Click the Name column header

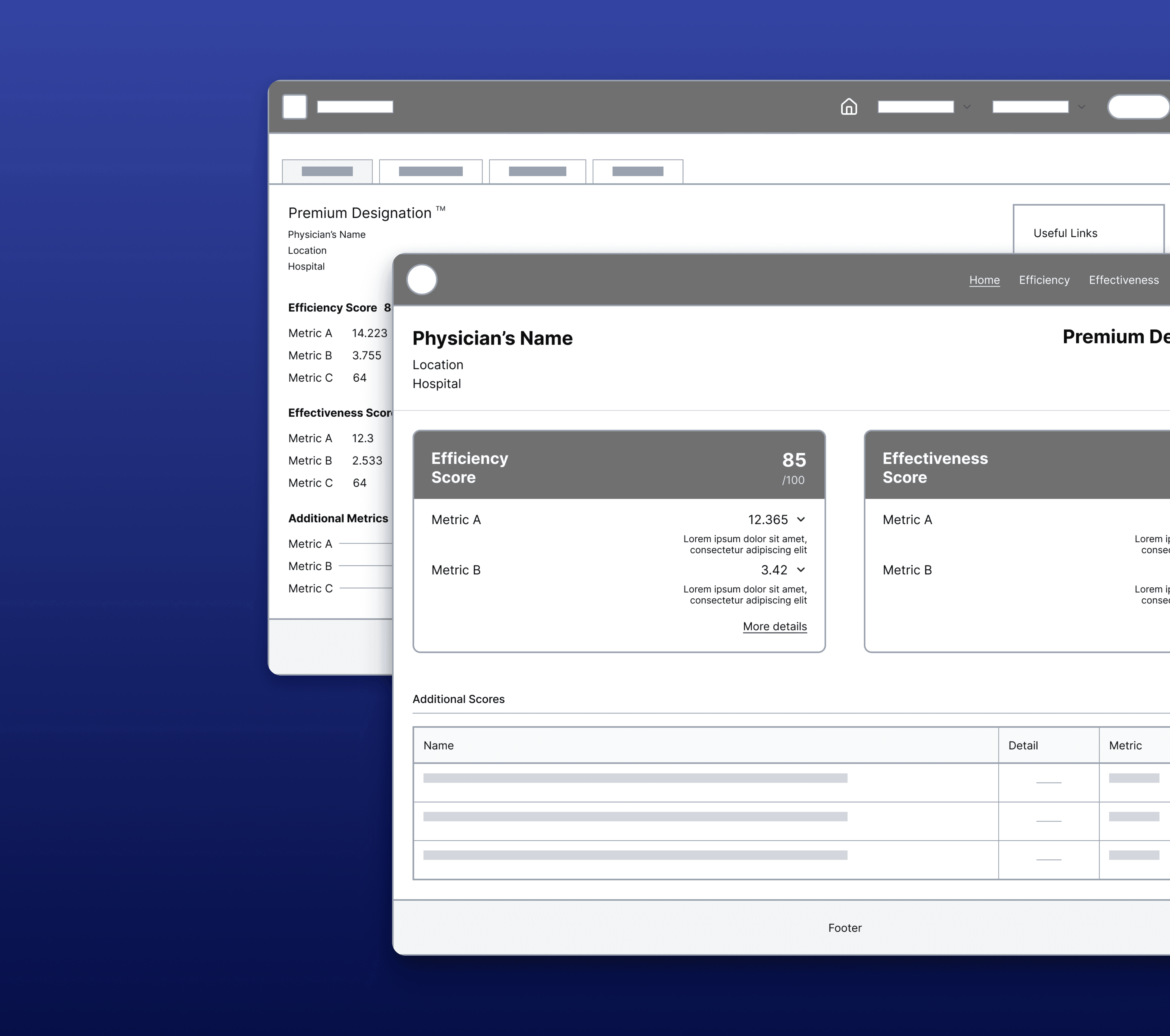click(x=438, y=745)
